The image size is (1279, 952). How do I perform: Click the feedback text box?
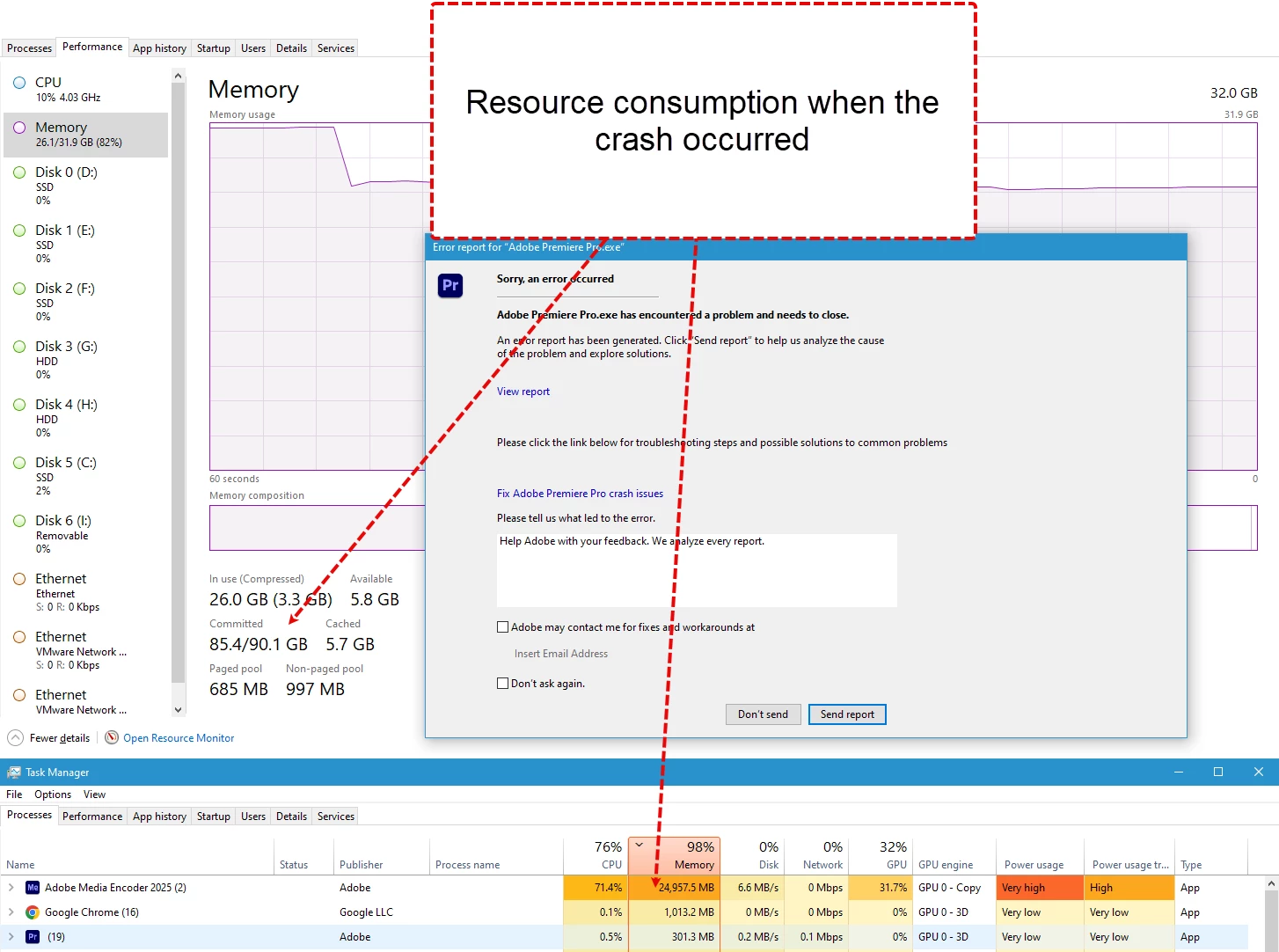(x=697, y=570)
